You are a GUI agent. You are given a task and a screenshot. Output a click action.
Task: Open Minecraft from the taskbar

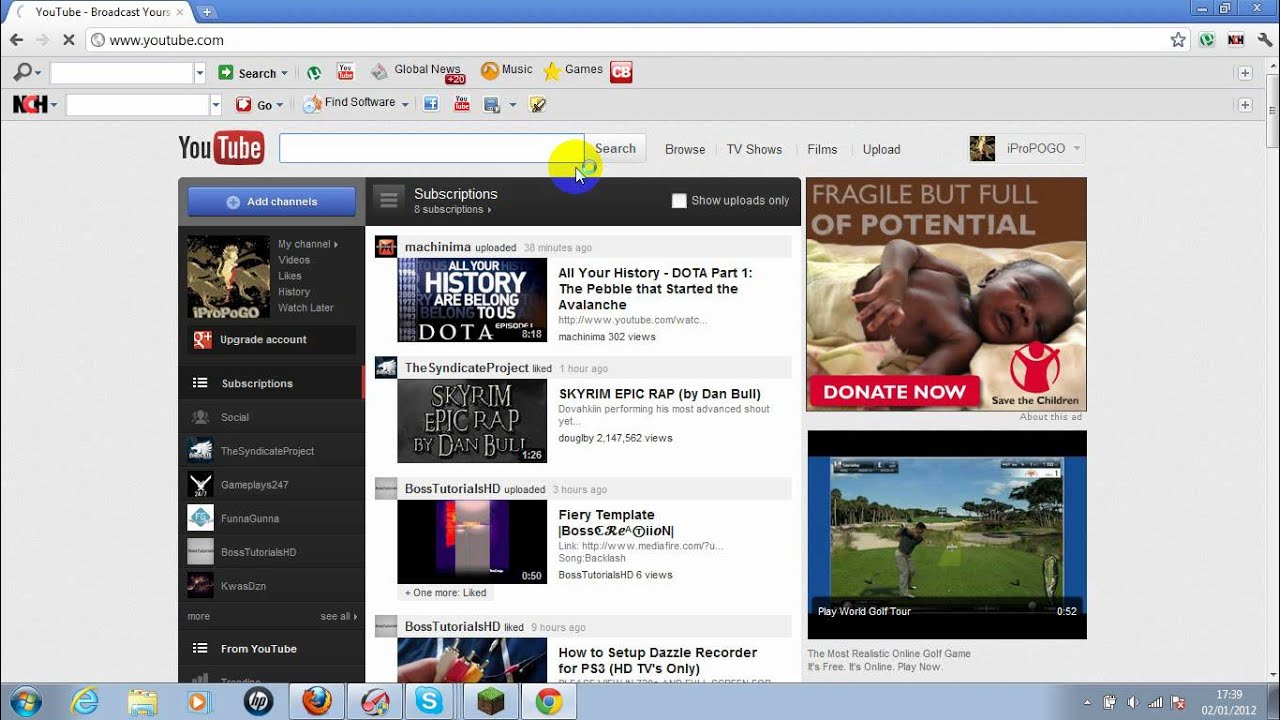pos(489,701)
